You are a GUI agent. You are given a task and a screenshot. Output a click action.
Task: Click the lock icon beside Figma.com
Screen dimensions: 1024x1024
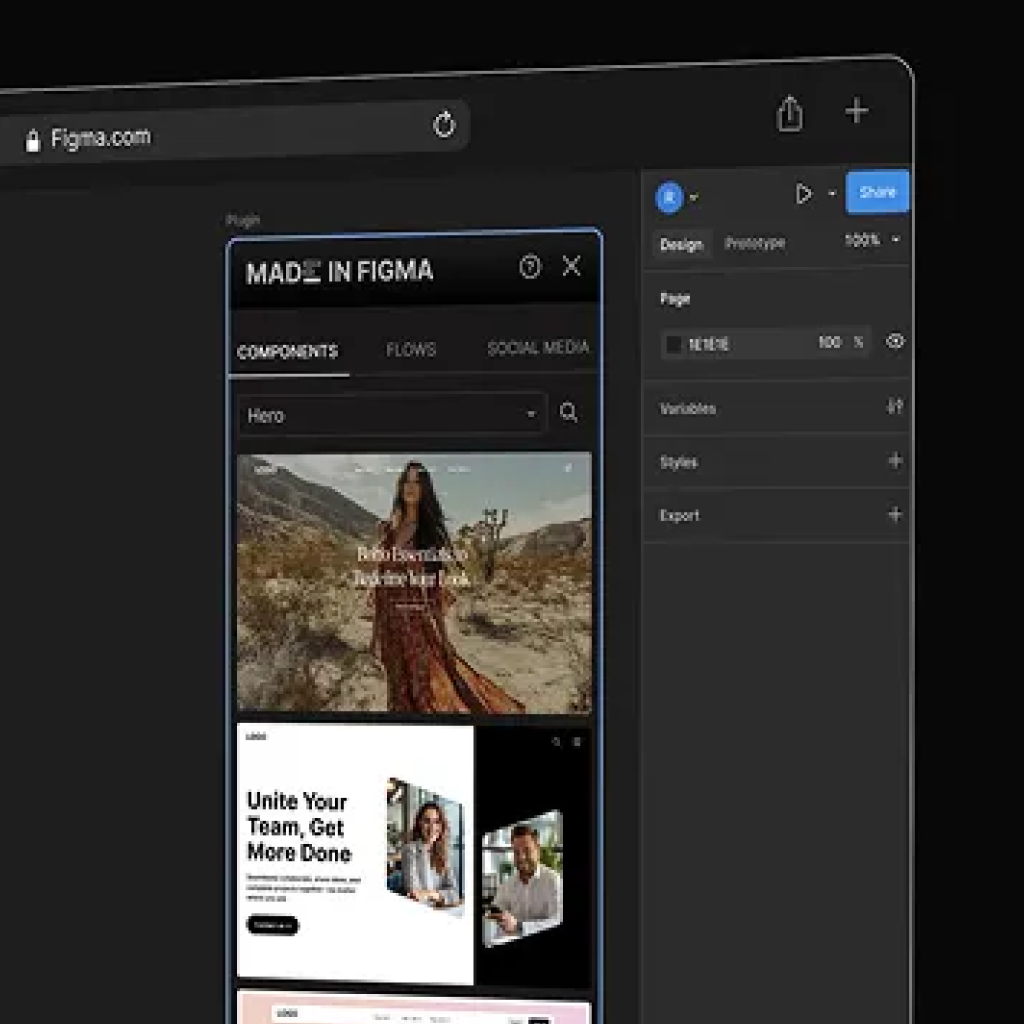click(32, 140)
